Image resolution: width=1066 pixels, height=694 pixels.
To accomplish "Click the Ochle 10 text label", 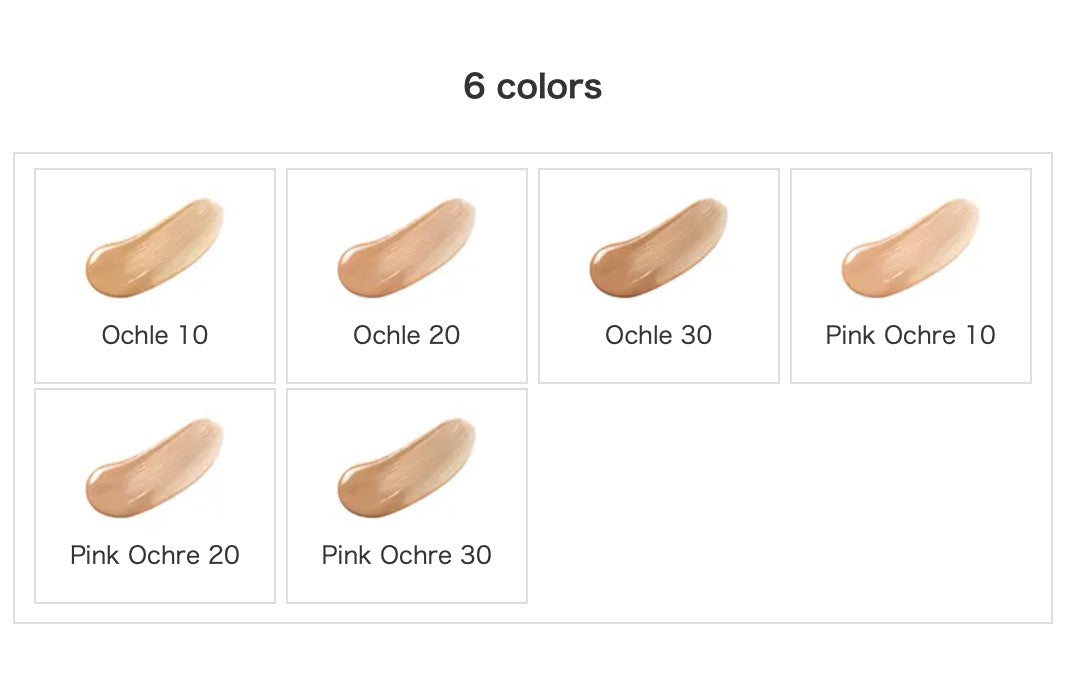I will tap(155, 335).
